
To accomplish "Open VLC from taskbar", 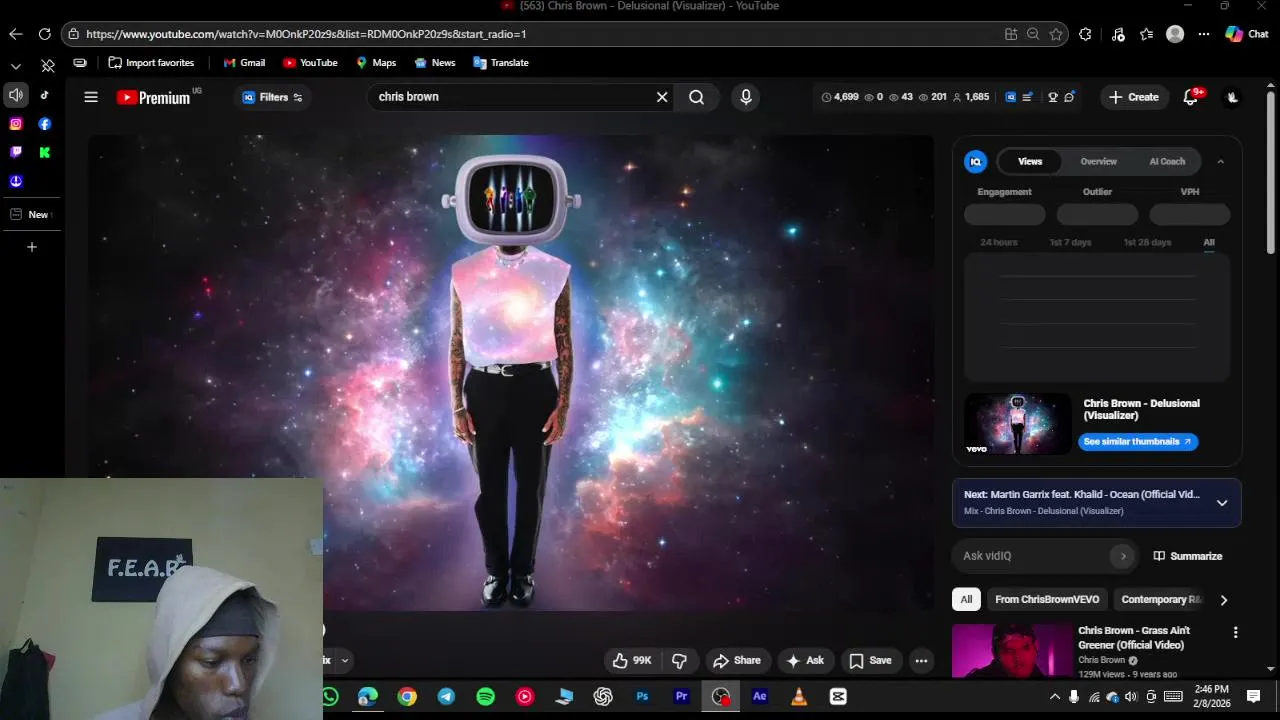I will tap(799, 697).
